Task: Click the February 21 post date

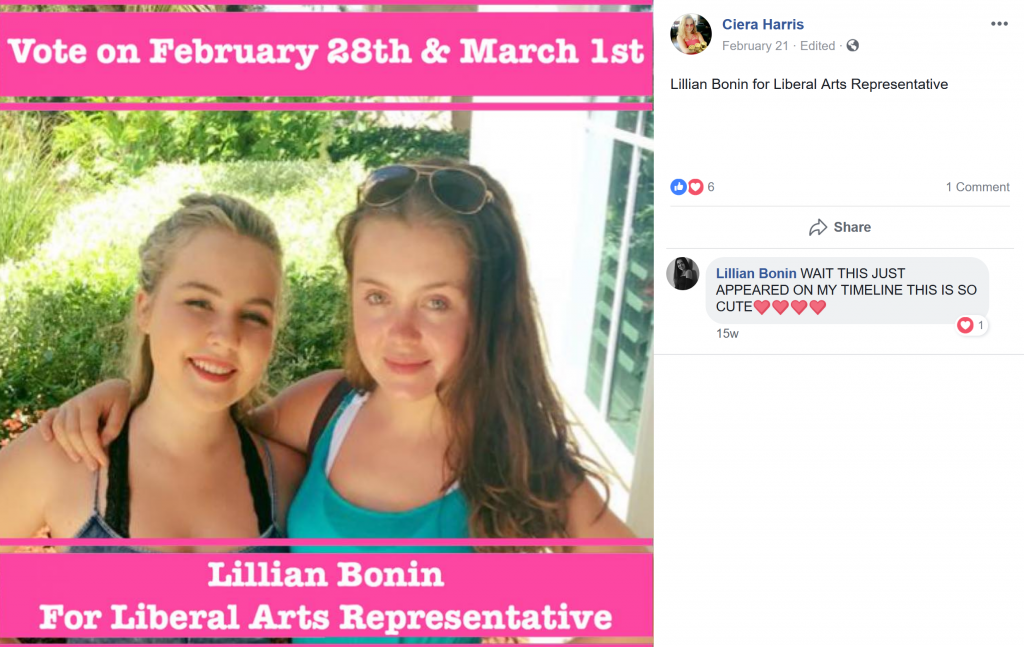Action: tap(755, 46)
